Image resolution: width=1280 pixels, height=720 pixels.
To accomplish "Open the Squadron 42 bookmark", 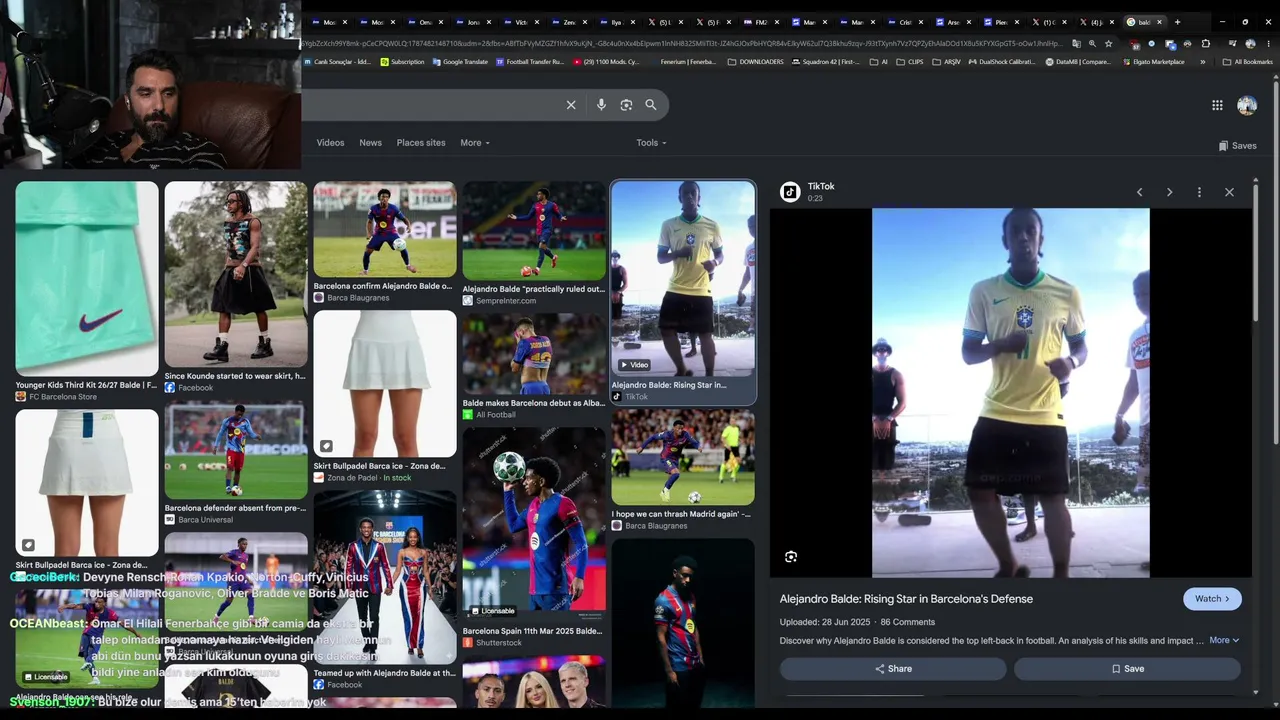I will [825, 62].
